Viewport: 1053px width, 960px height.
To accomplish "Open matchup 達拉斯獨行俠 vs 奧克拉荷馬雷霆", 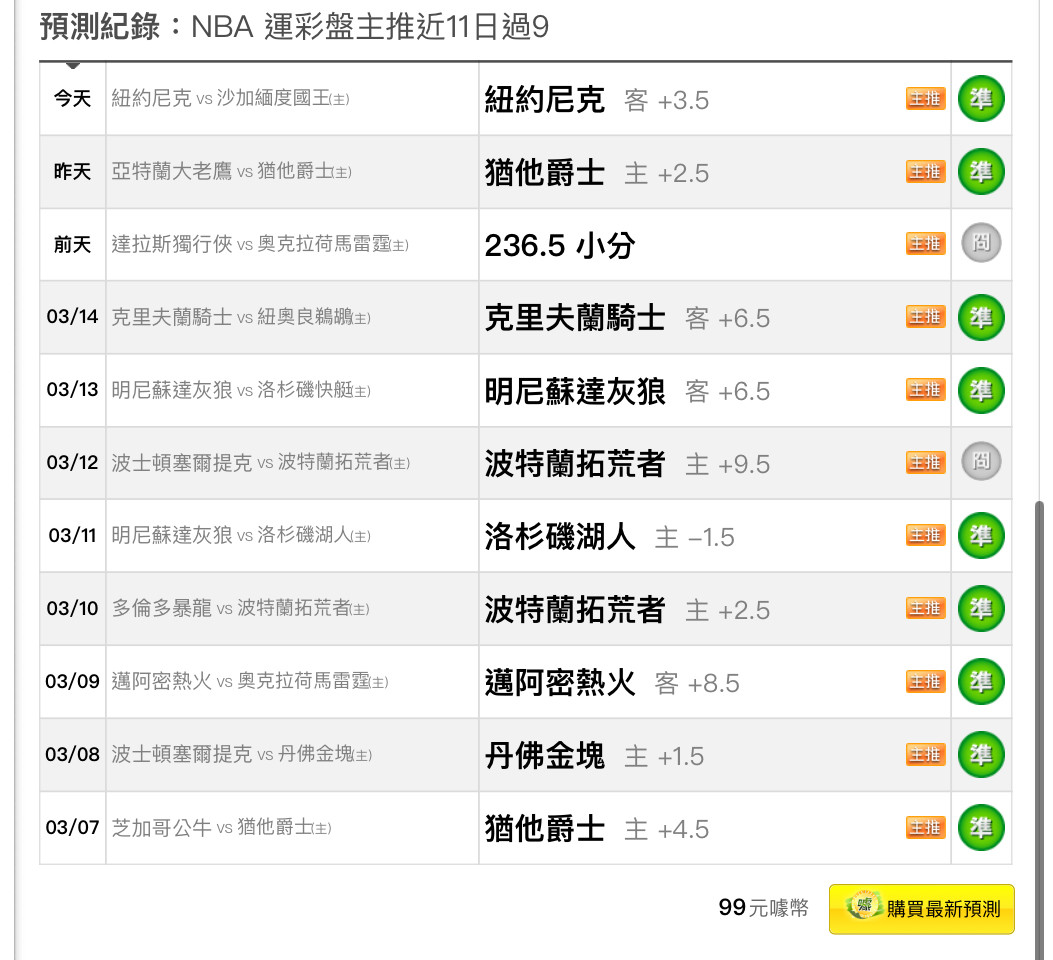I will 260,244.
